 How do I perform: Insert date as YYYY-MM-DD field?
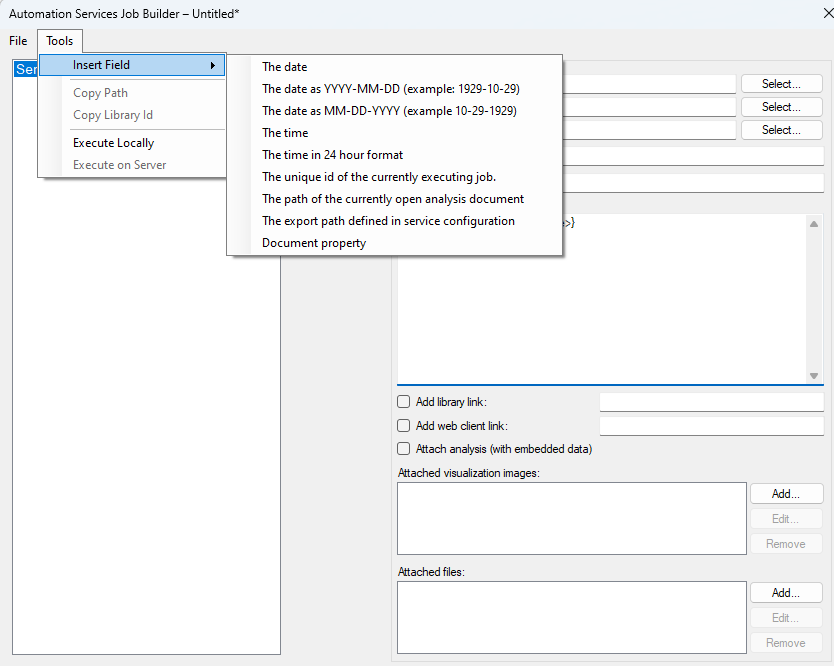(390, 89)
